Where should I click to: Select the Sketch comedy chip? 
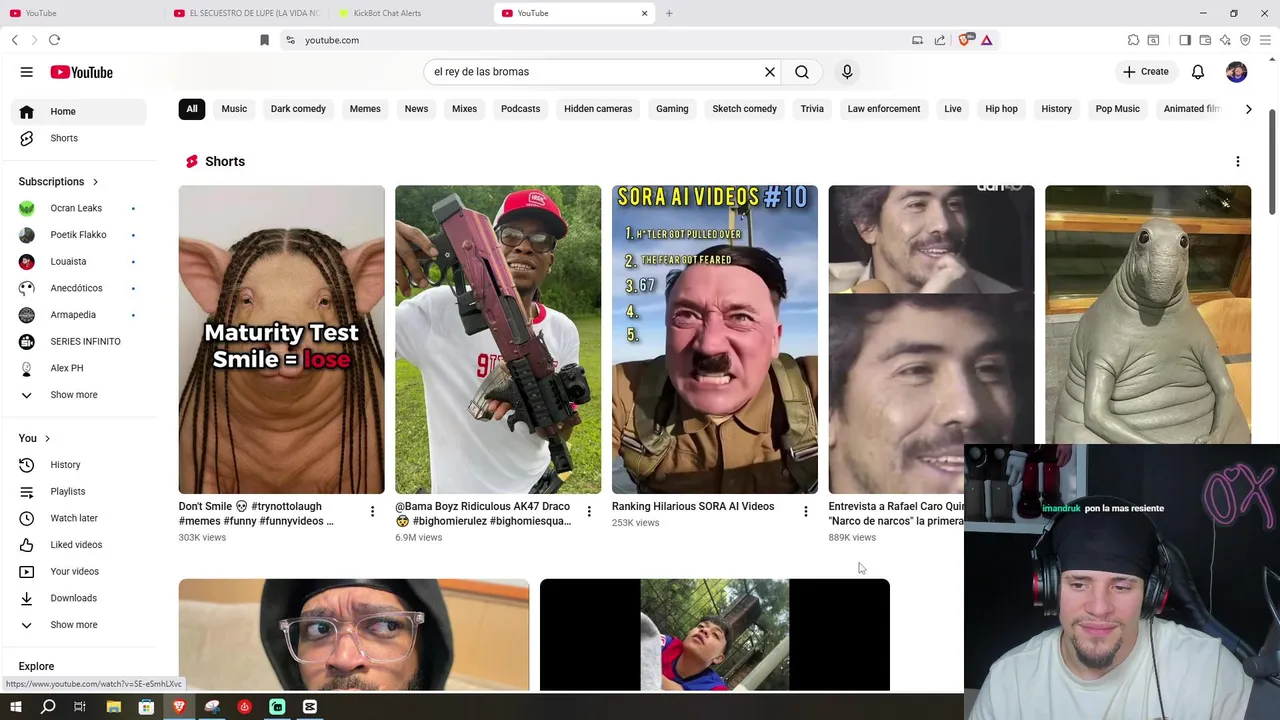[x=744, y=109]
